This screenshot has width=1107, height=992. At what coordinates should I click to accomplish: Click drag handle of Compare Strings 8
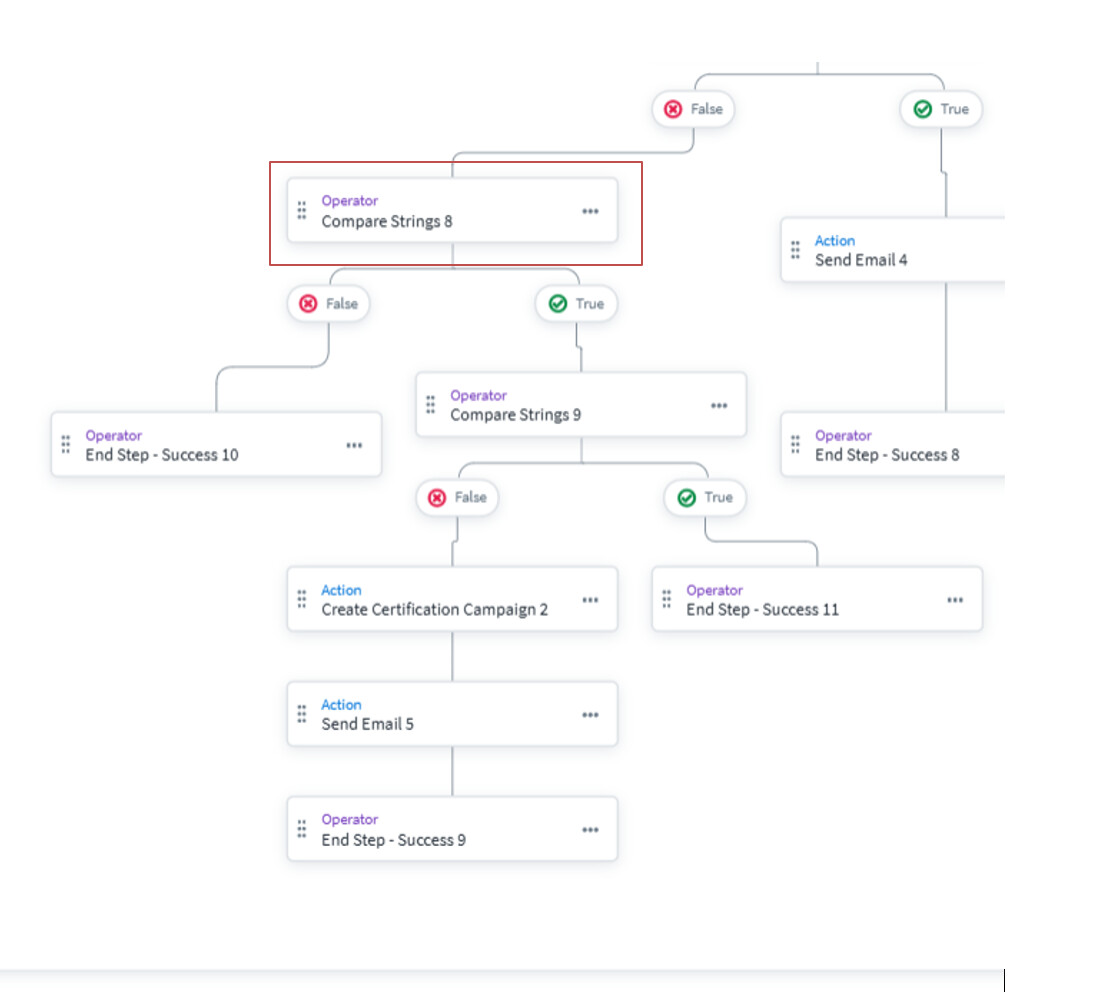(x=302, y=211)
